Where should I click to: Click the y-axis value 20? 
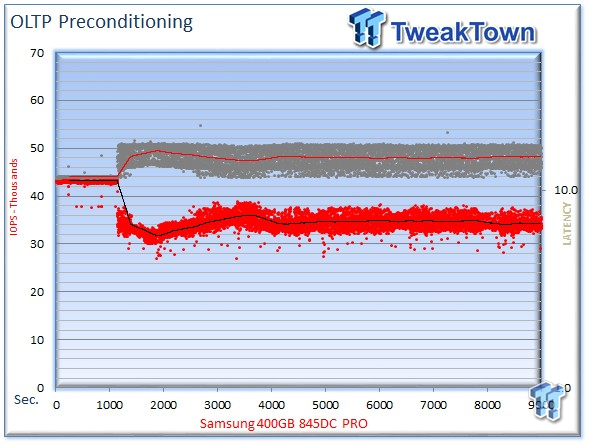tap(37, 292)
